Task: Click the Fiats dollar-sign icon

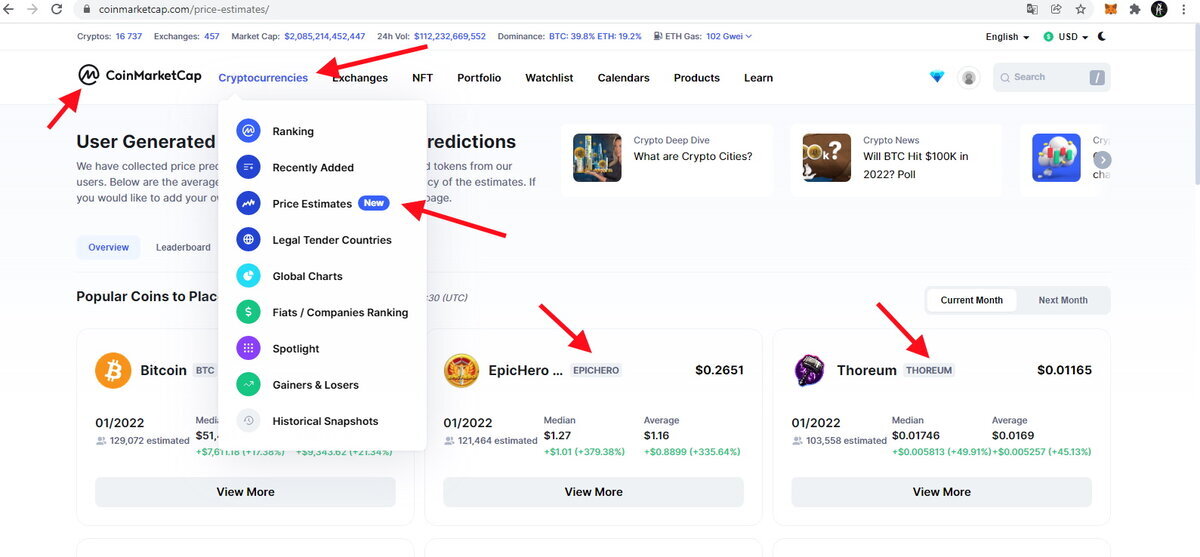Action: (x=248, y=312)
